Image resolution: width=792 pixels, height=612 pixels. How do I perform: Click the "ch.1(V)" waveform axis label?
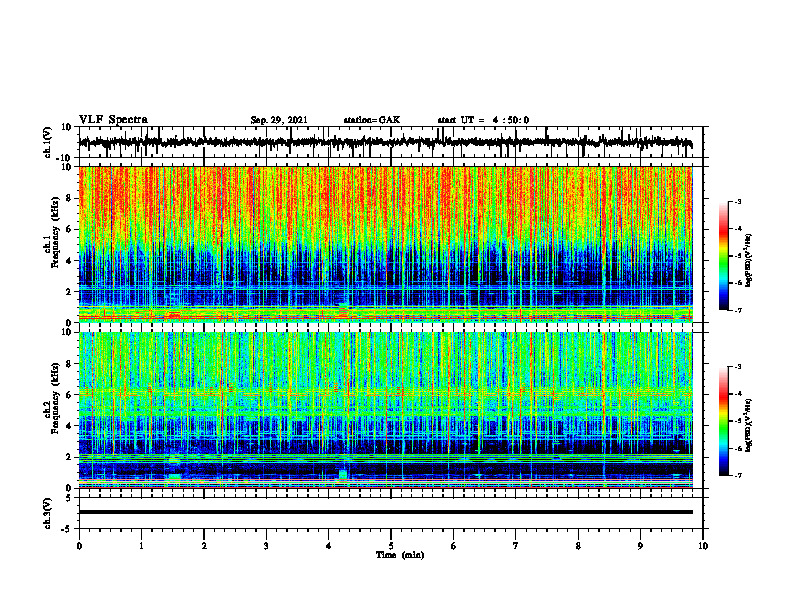click(x=48, y=142)
